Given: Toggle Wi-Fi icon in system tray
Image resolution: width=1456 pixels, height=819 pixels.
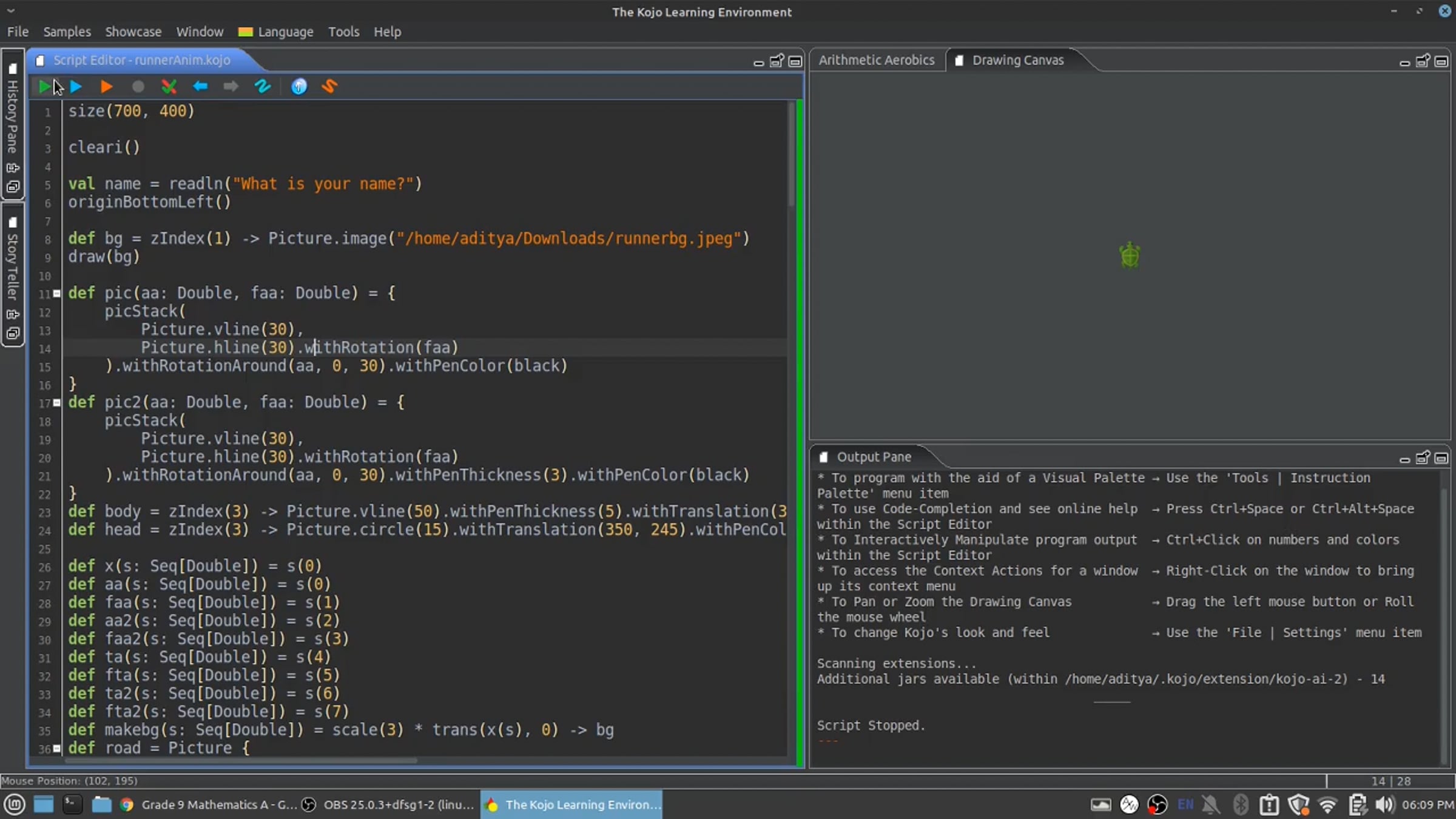Looking at the screenshot, I should pyautogui.click(x=1328, y=804).
